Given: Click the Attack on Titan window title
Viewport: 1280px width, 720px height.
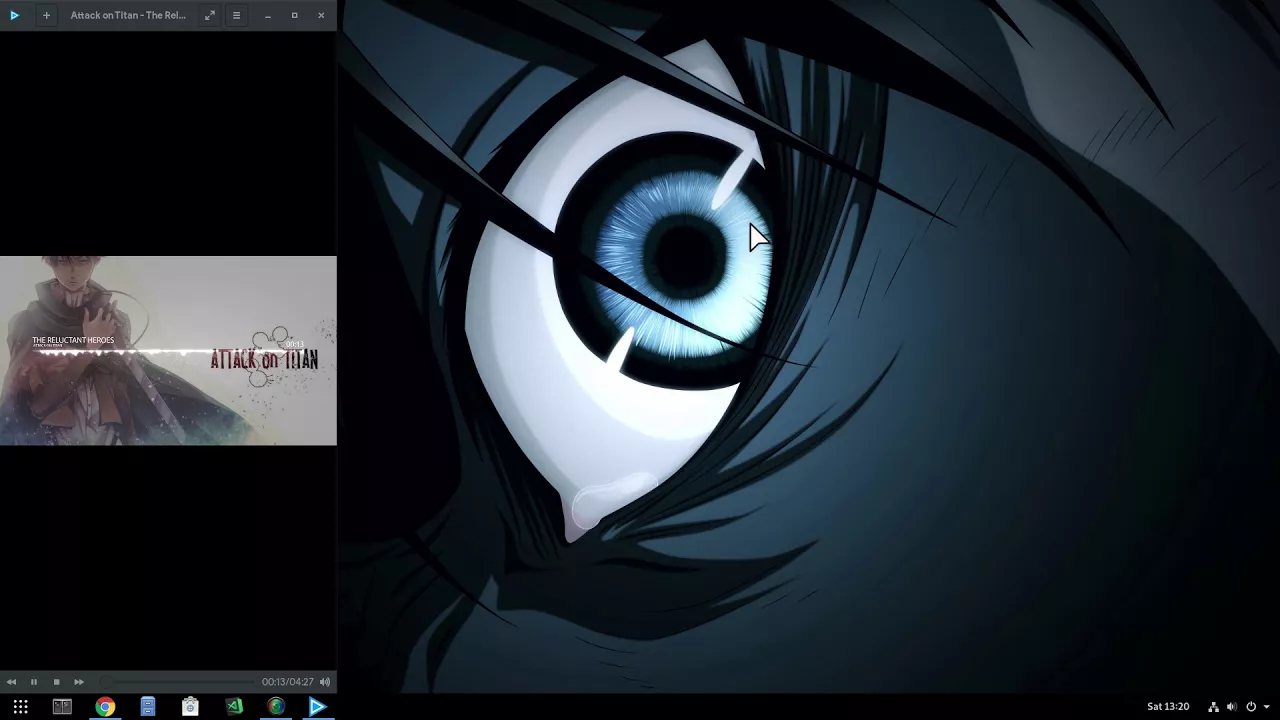Looking at the screenshot, I should pyautogui.click(x=128, y=15).
